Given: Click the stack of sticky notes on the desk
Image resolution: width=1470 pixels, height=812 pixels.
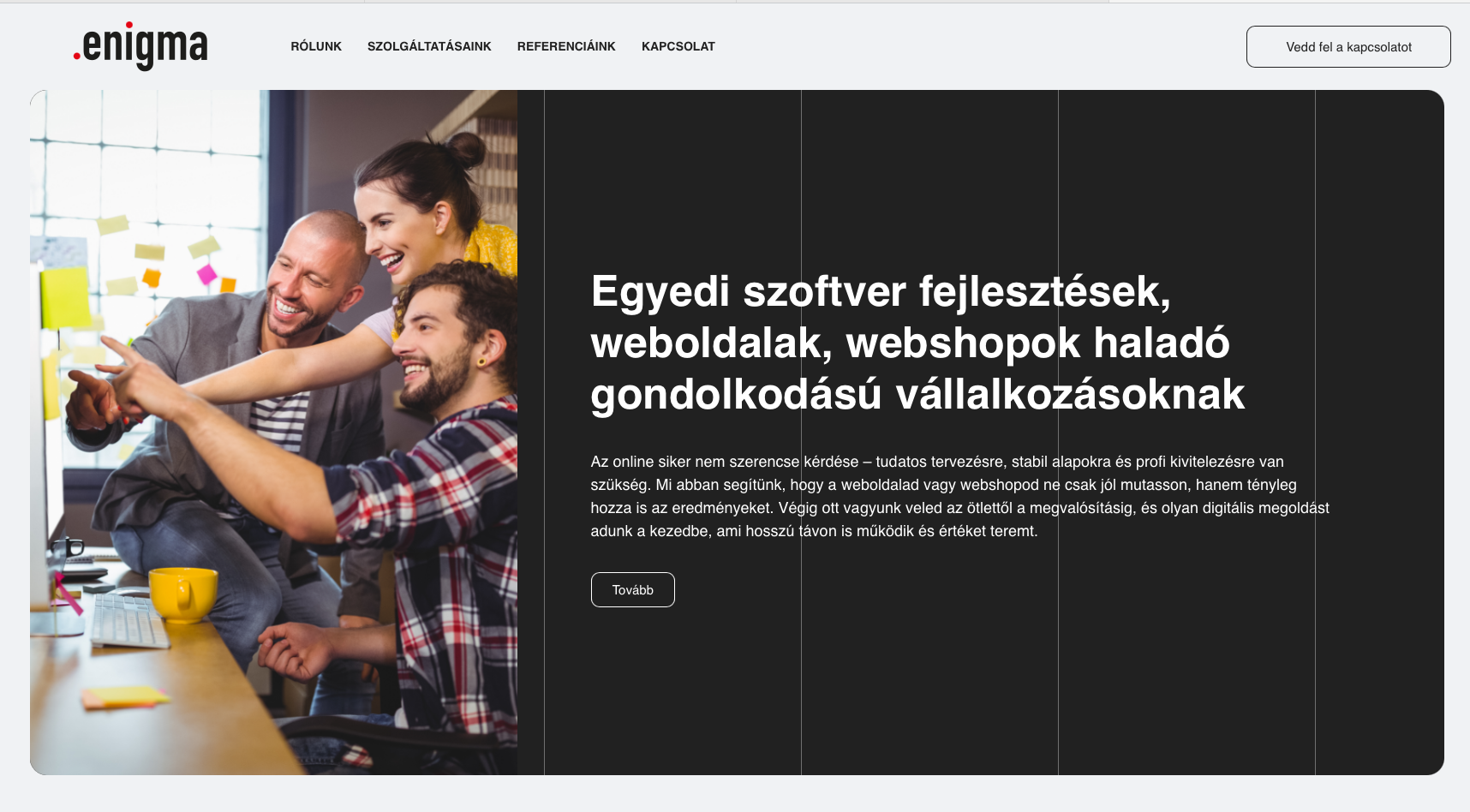Looking at the screenshot, I should (x=124, y=696).
